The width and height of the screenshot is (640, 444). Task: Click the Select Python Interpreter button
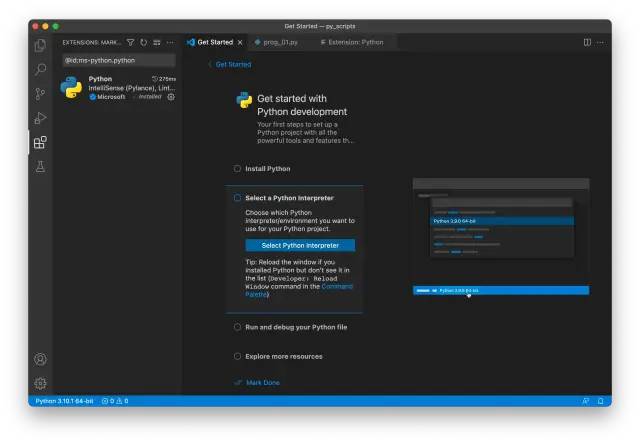point(300,245)
